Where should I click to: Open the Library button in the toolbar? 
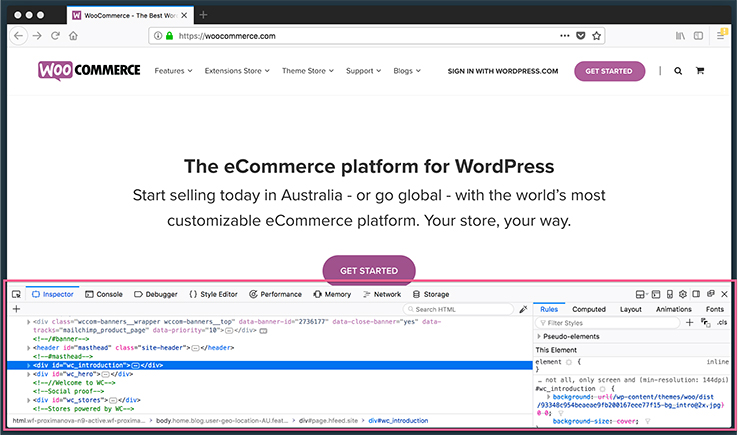(680, 36)
